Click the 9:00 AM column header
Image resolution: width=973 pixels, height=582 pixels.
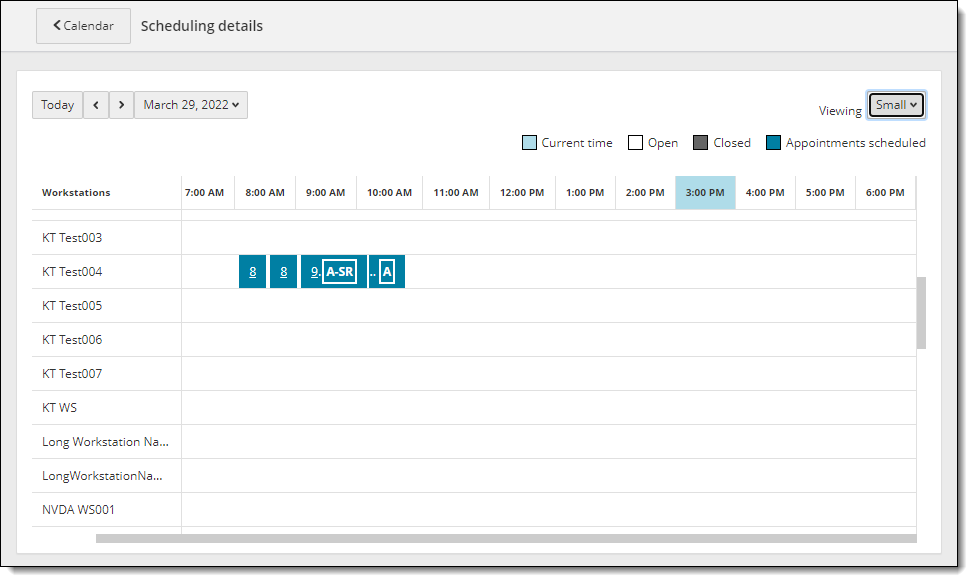click(326, 192)
